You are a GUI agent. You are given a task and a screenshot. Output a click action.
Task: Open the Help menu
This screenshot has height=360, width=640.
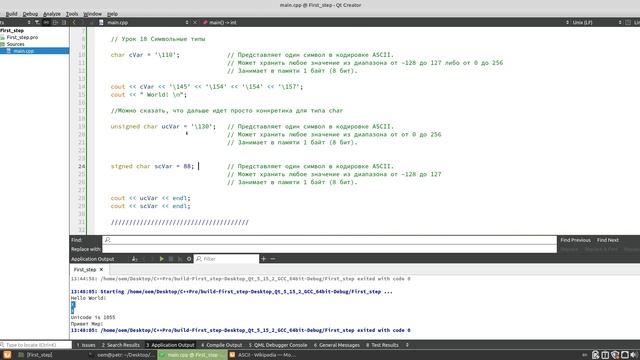tap(112, 14)
